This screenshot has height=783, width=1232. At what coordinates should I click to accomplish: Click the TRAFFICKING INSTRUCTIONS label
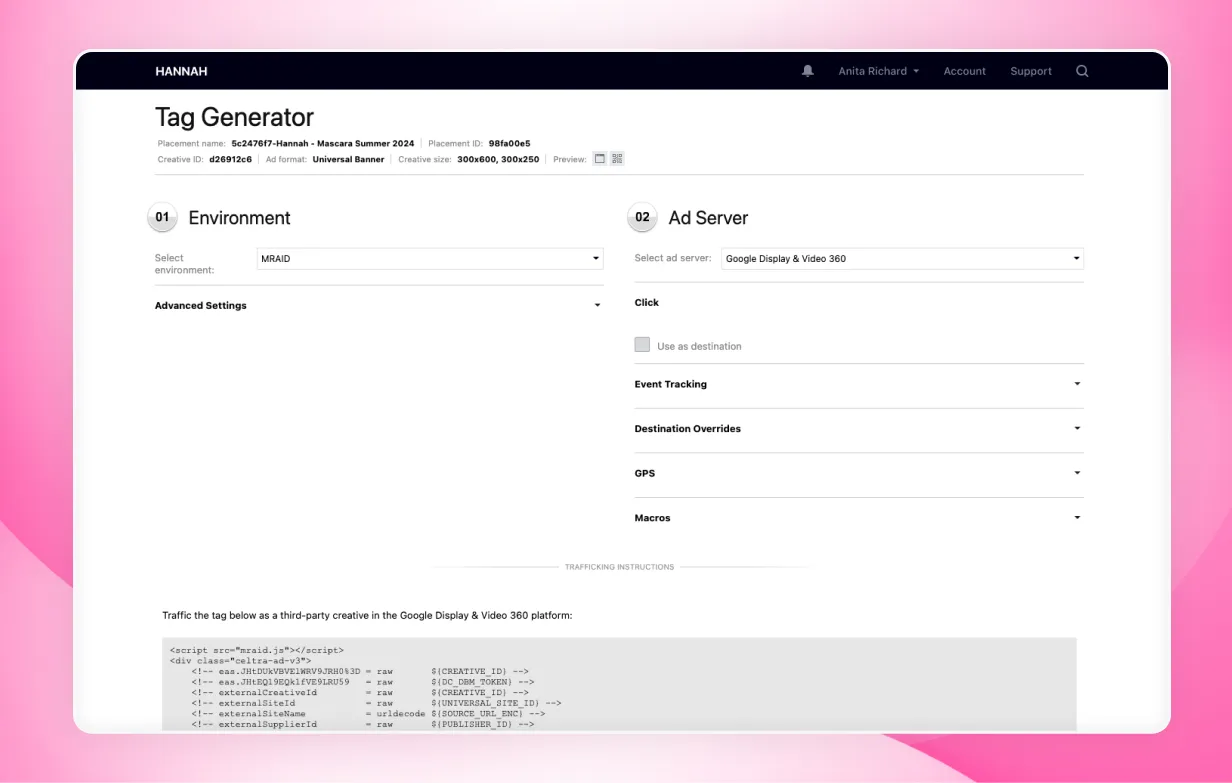tap(619, 567)
